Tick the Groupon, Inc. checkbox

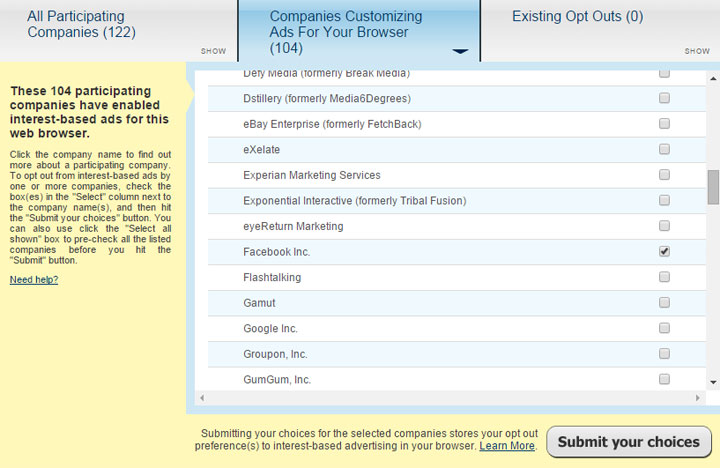[664, 354]
